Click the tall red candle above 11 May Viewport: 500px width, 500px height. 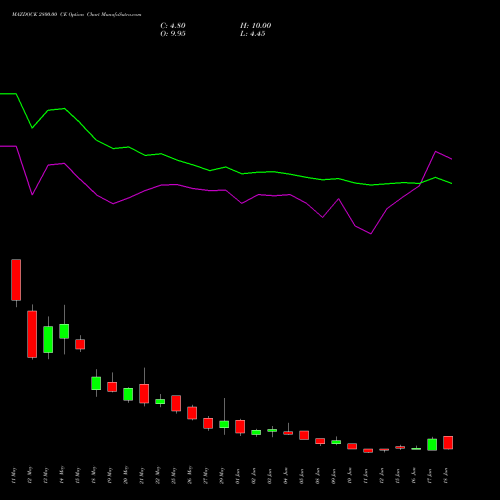(16, 280)
